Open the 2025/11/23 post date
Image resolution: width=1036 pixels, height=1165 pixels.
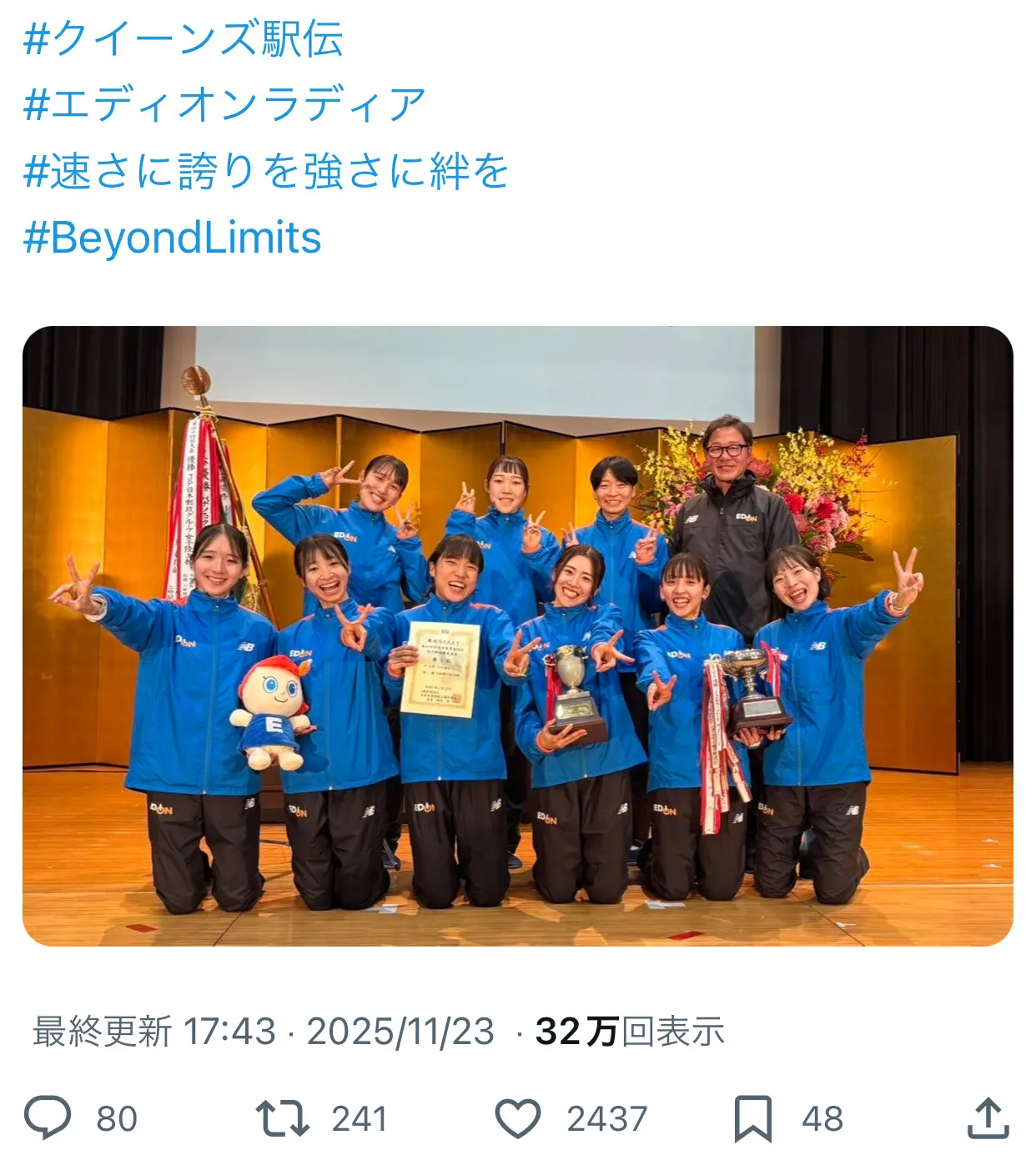(401, 1032)
